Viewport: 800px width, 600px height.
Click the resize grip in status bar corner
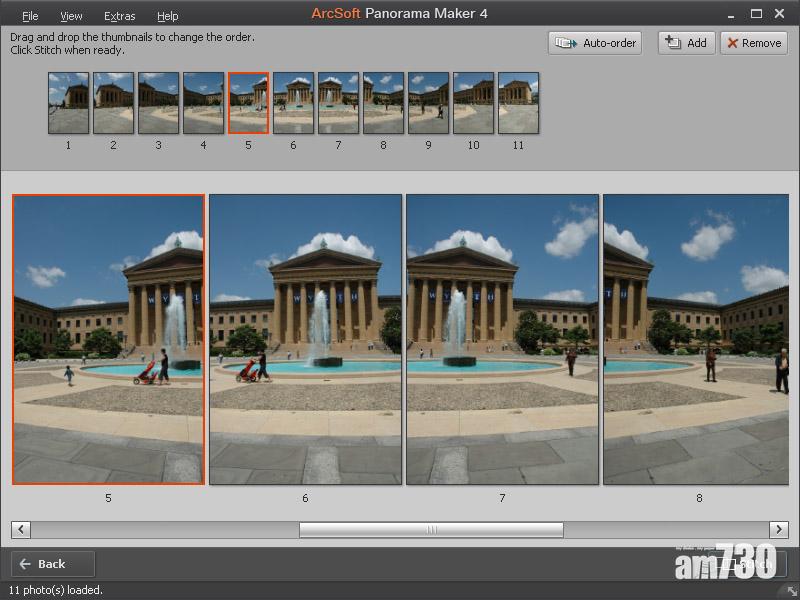click(792, 592)
